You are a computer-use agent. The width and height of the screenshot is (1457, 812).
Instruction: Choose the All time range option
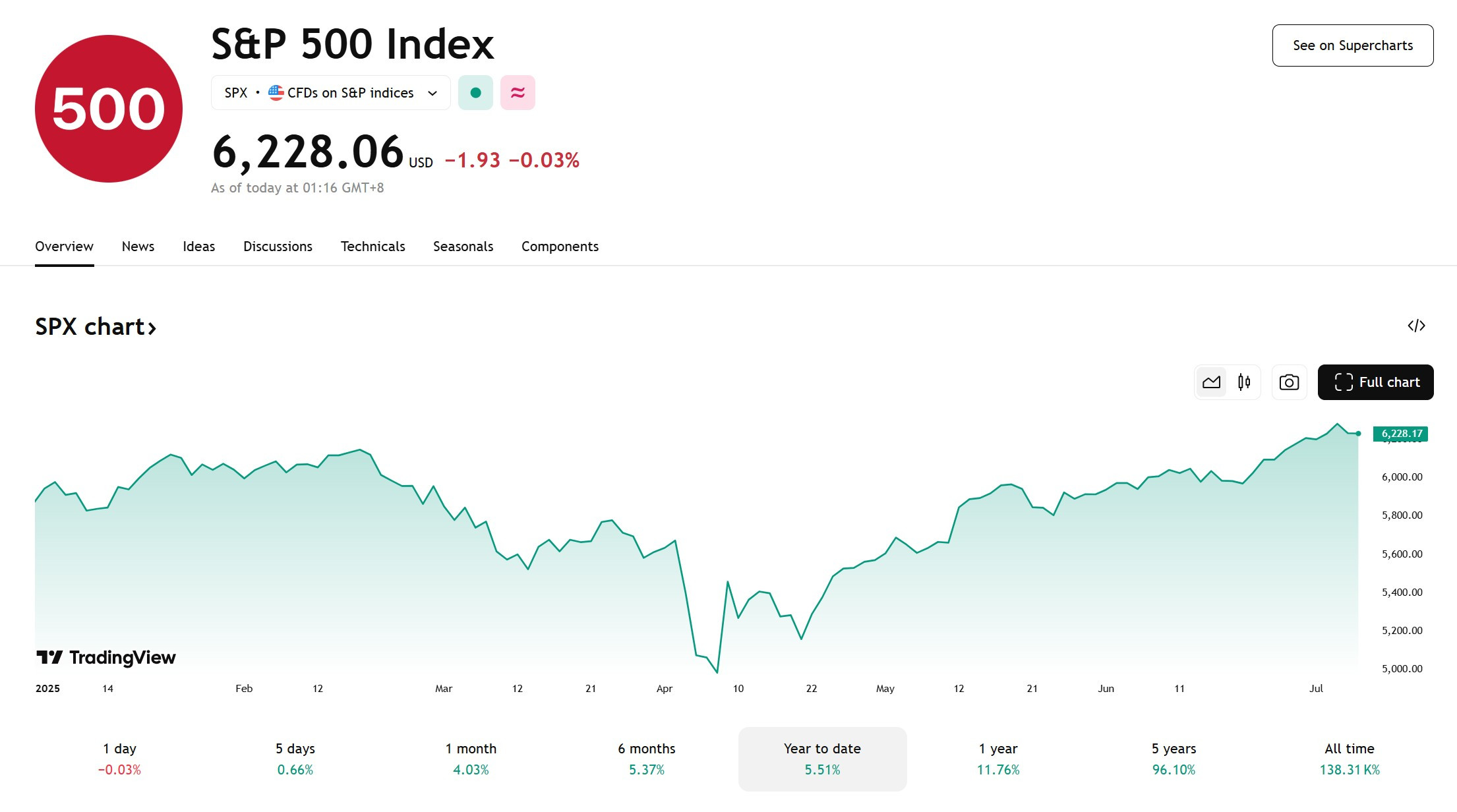[x=1350, y=759]
